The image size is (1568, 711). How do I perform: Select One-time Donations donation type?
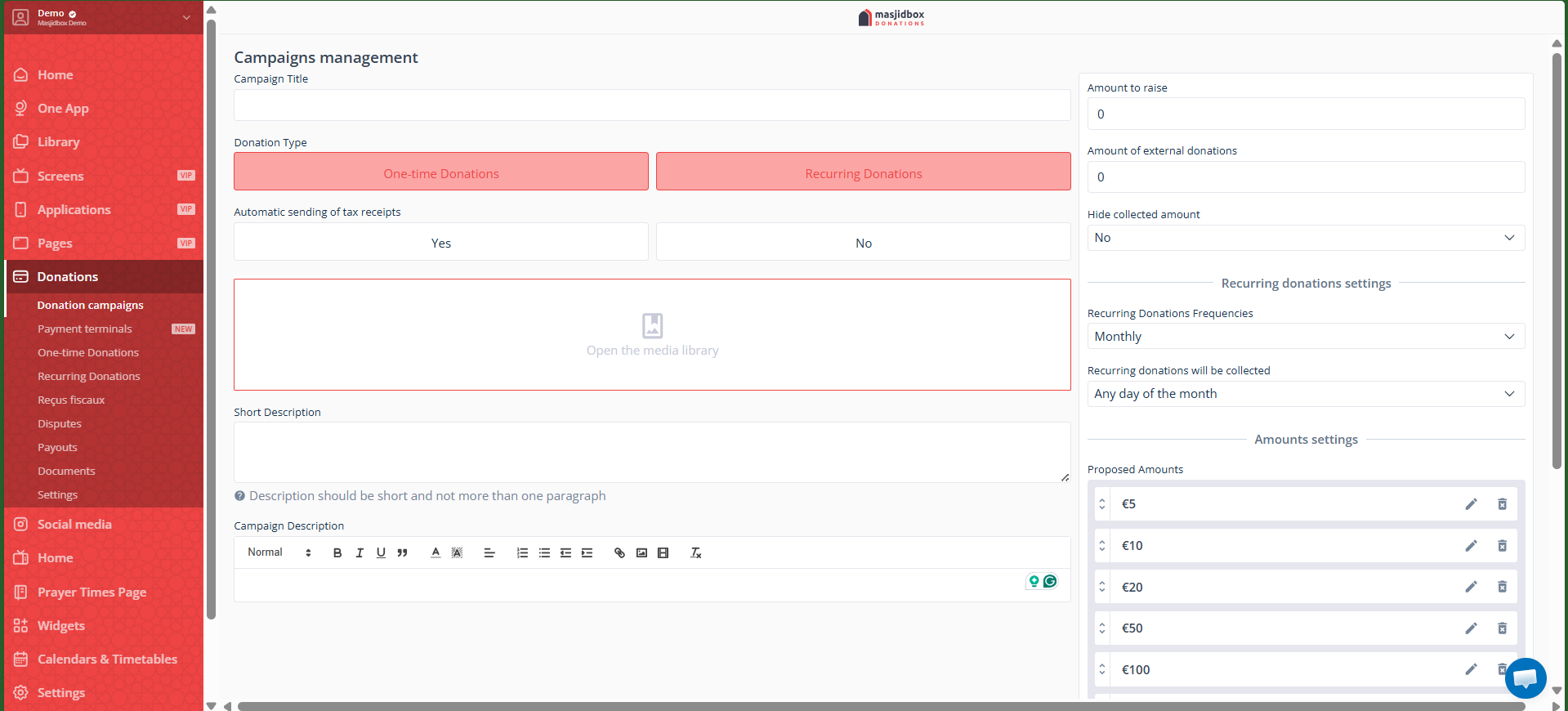(441, 172)
